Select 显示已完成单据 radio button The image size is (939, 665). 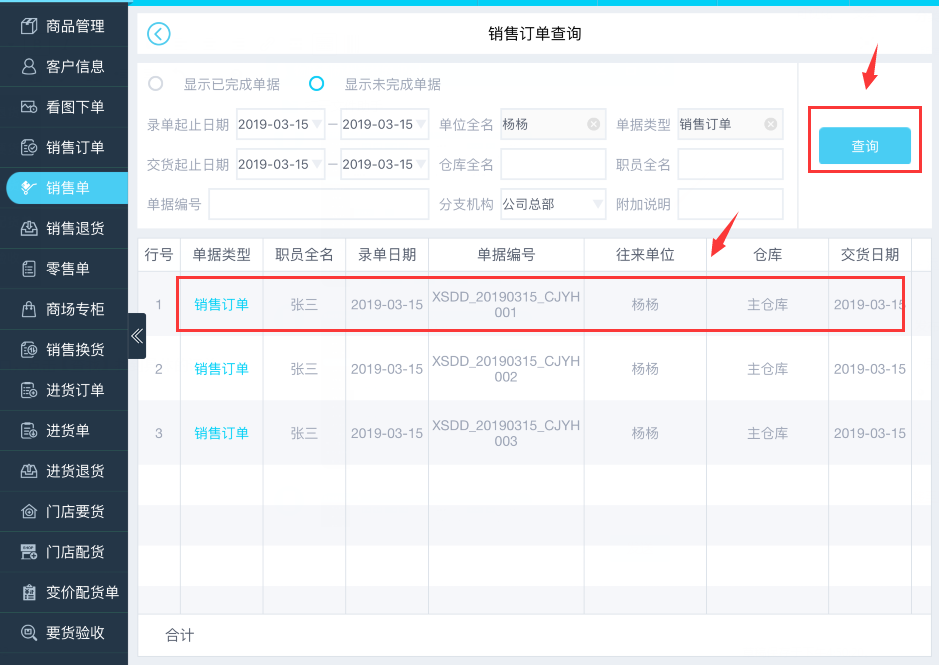156,84
